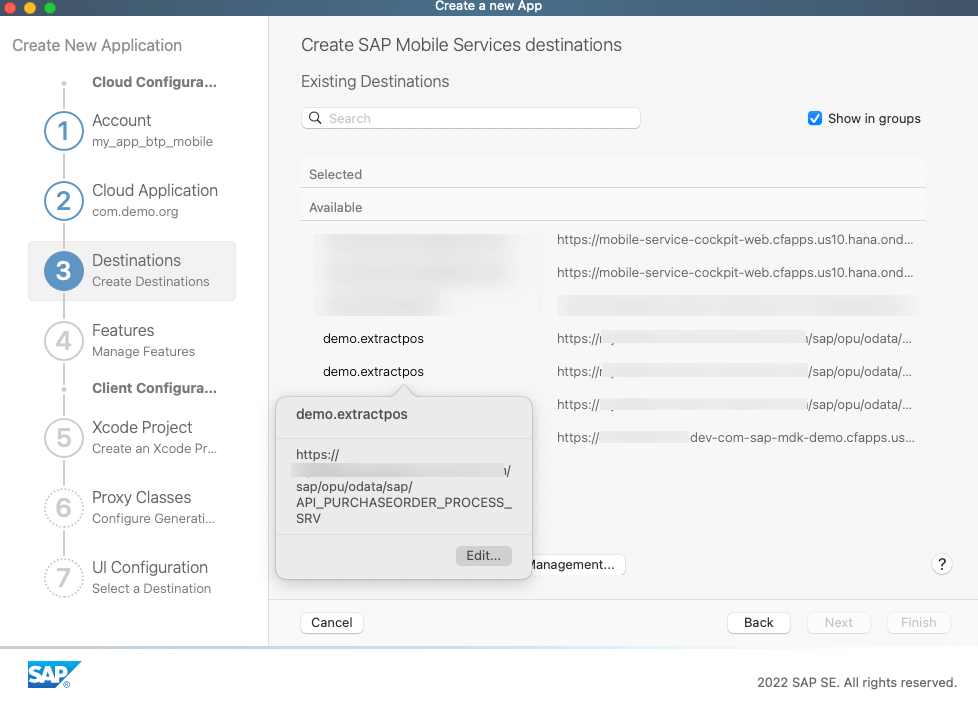Click the popover title demo.extractpos
The width and height of the screenshot is (978, 703).
click(352, 414)
